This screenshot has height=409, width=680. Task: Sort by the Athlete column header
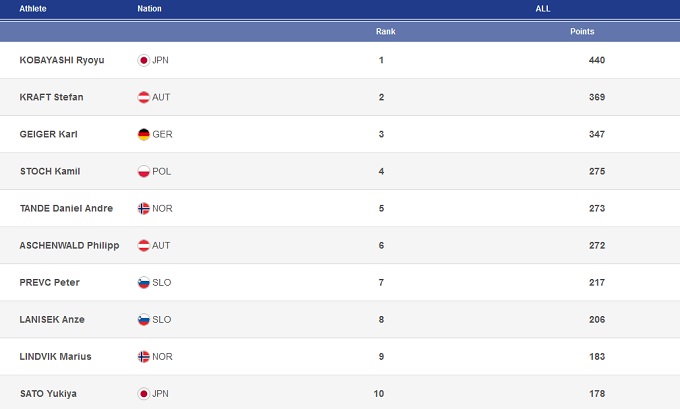click(33, 9)
